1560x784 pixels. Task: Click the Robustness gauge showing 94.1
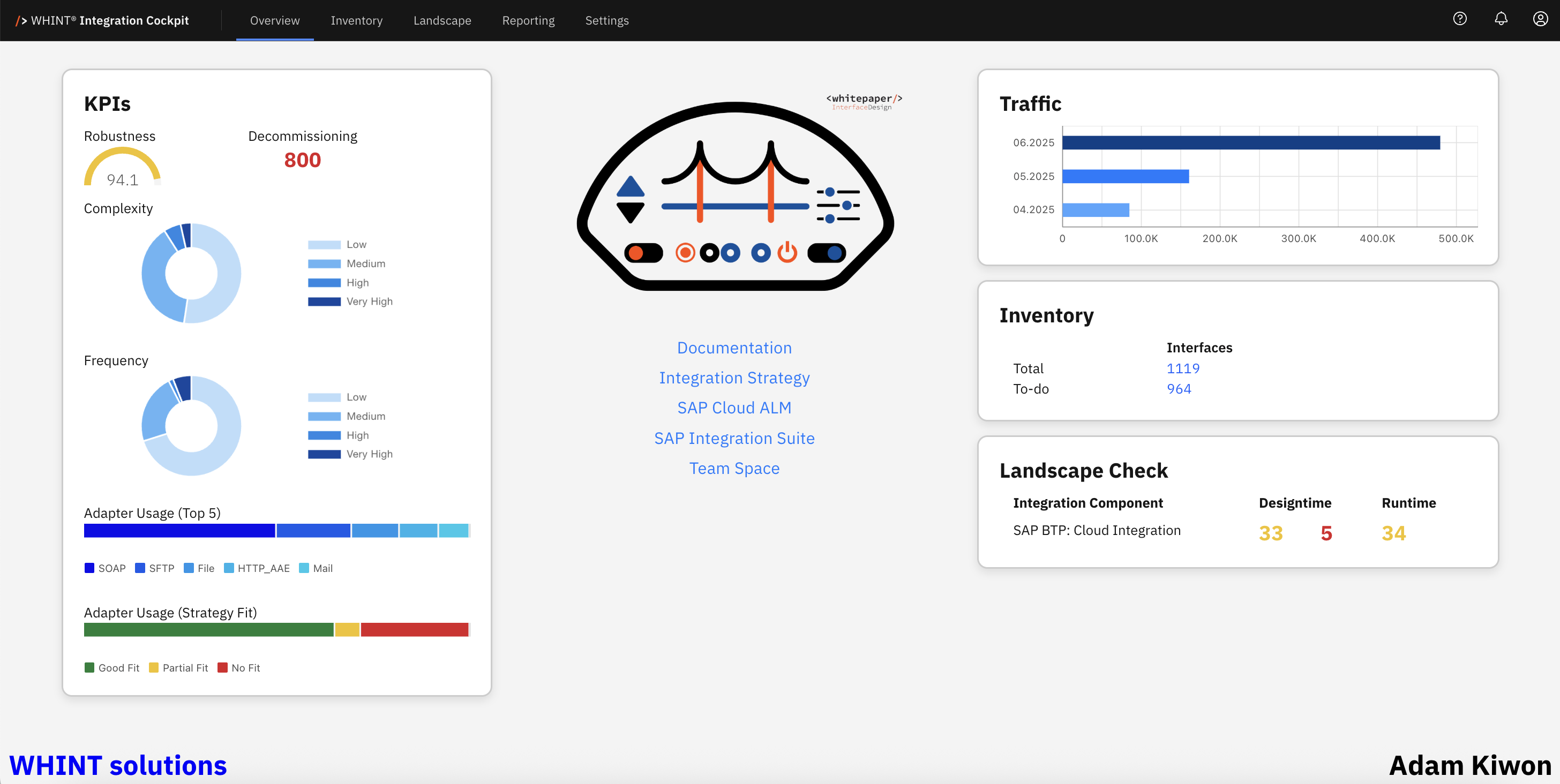pos(122,169)
